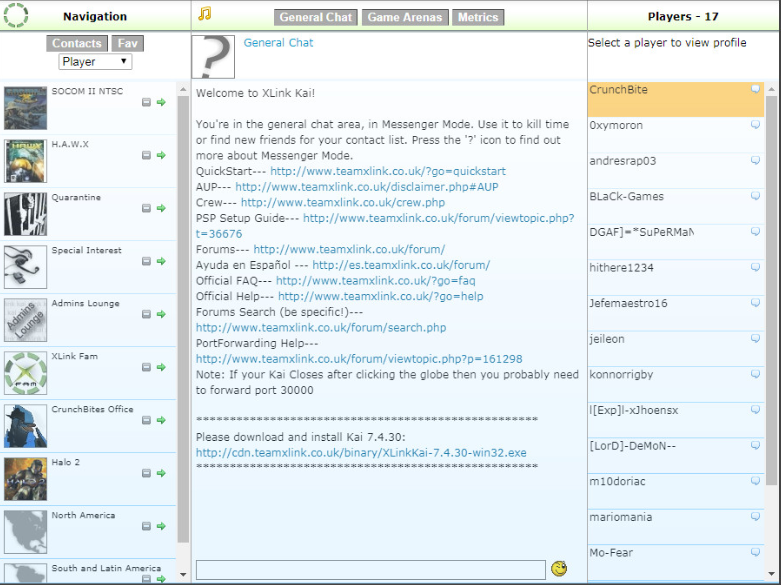The height and width of the screenshot is (585, 781).
Task: Open the Kai 7.4.30 download link
Action: [x=361, y=452]
